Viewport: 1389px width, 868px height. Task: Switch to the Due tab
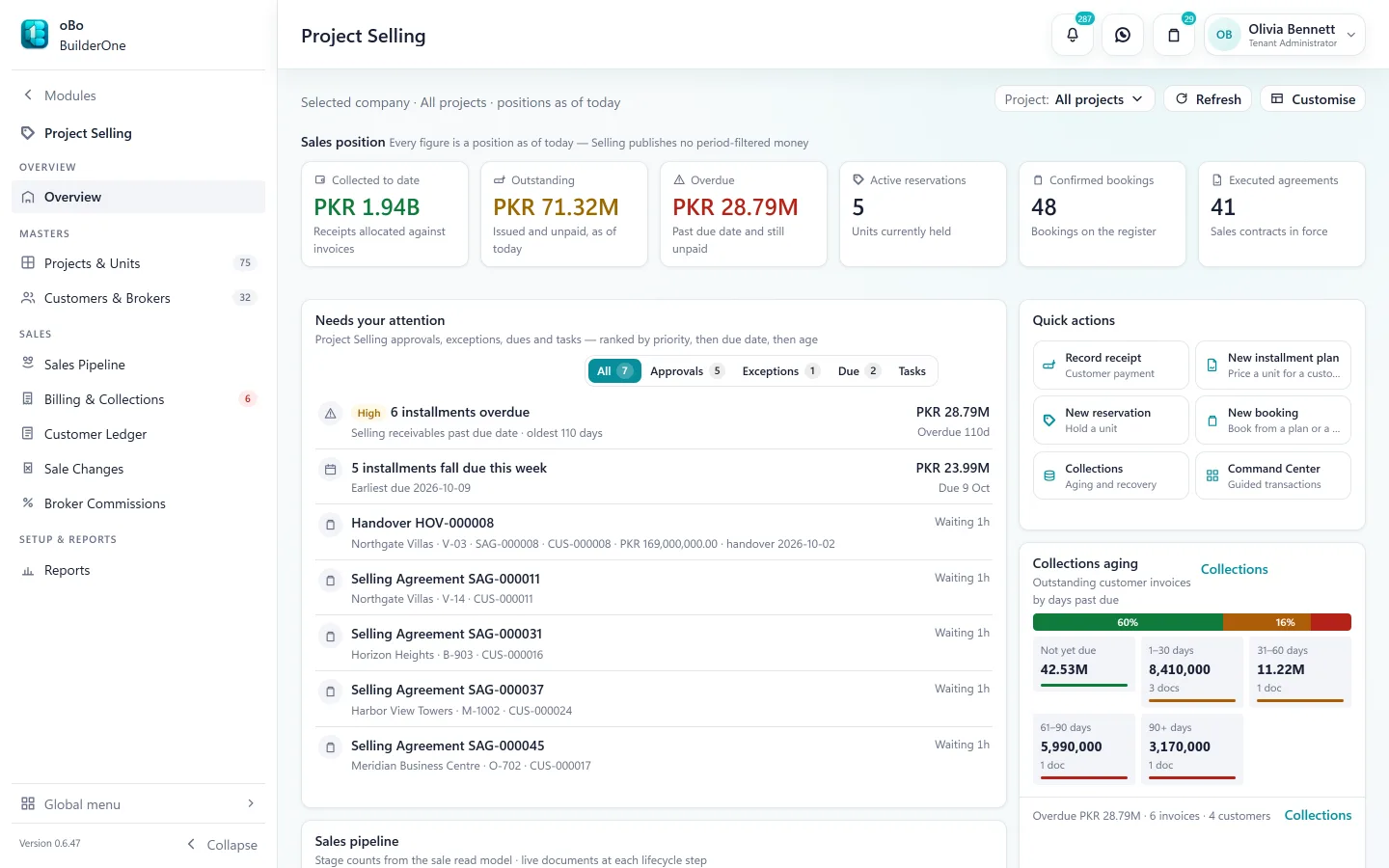point(858,371)
